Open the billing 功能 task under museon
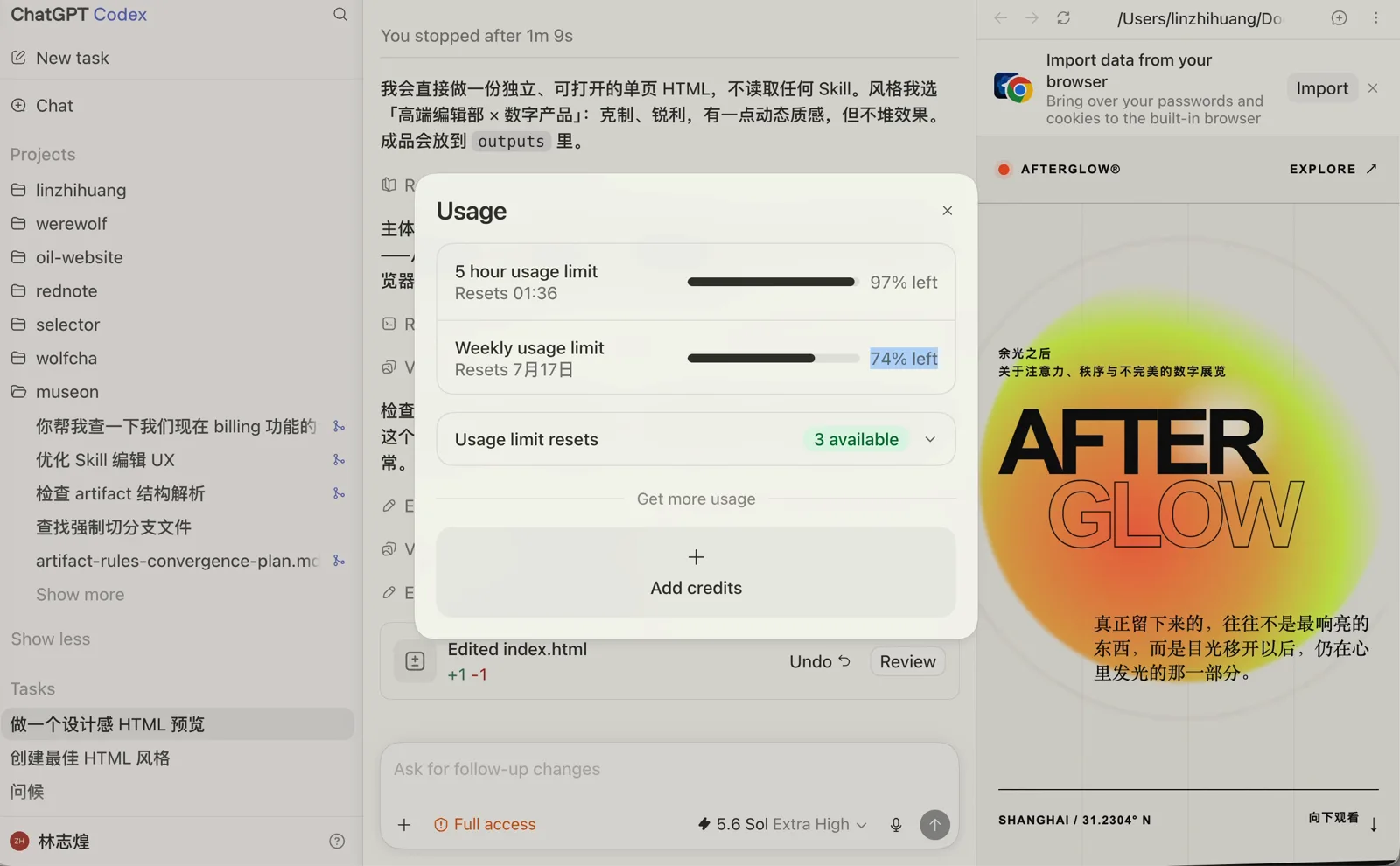1400x866 pixels. pyautogui.click(x=176, y=426)
